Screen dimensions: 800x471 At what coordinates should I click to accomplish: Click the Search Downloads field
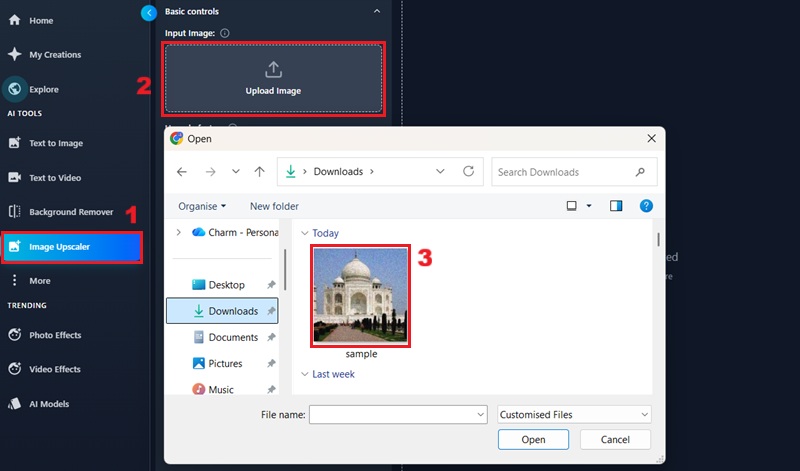point(575,172)
